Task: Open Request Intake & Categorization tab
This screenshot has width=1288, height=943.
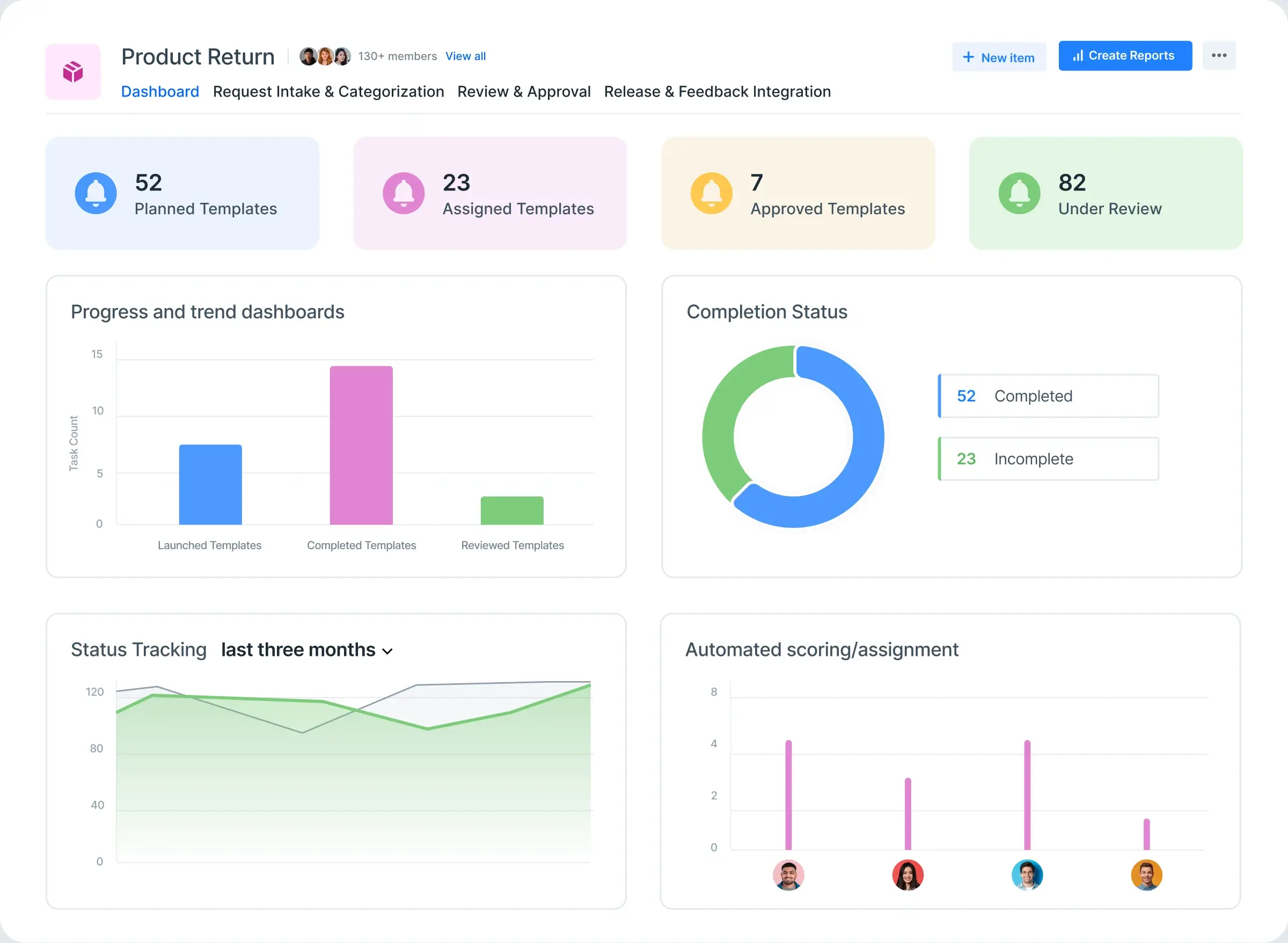Action: point(328,91)
